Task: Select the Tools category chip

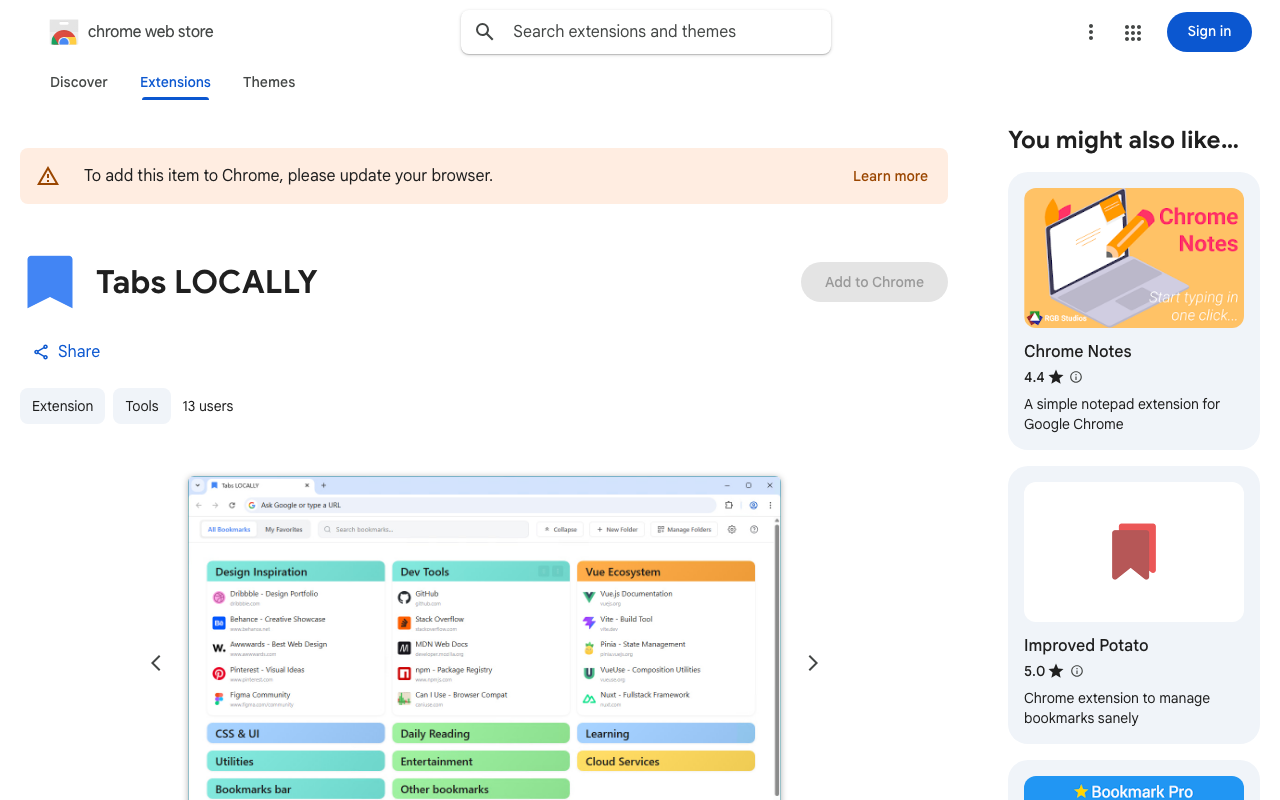Action: pyautogui.click(x=142, y=406)
